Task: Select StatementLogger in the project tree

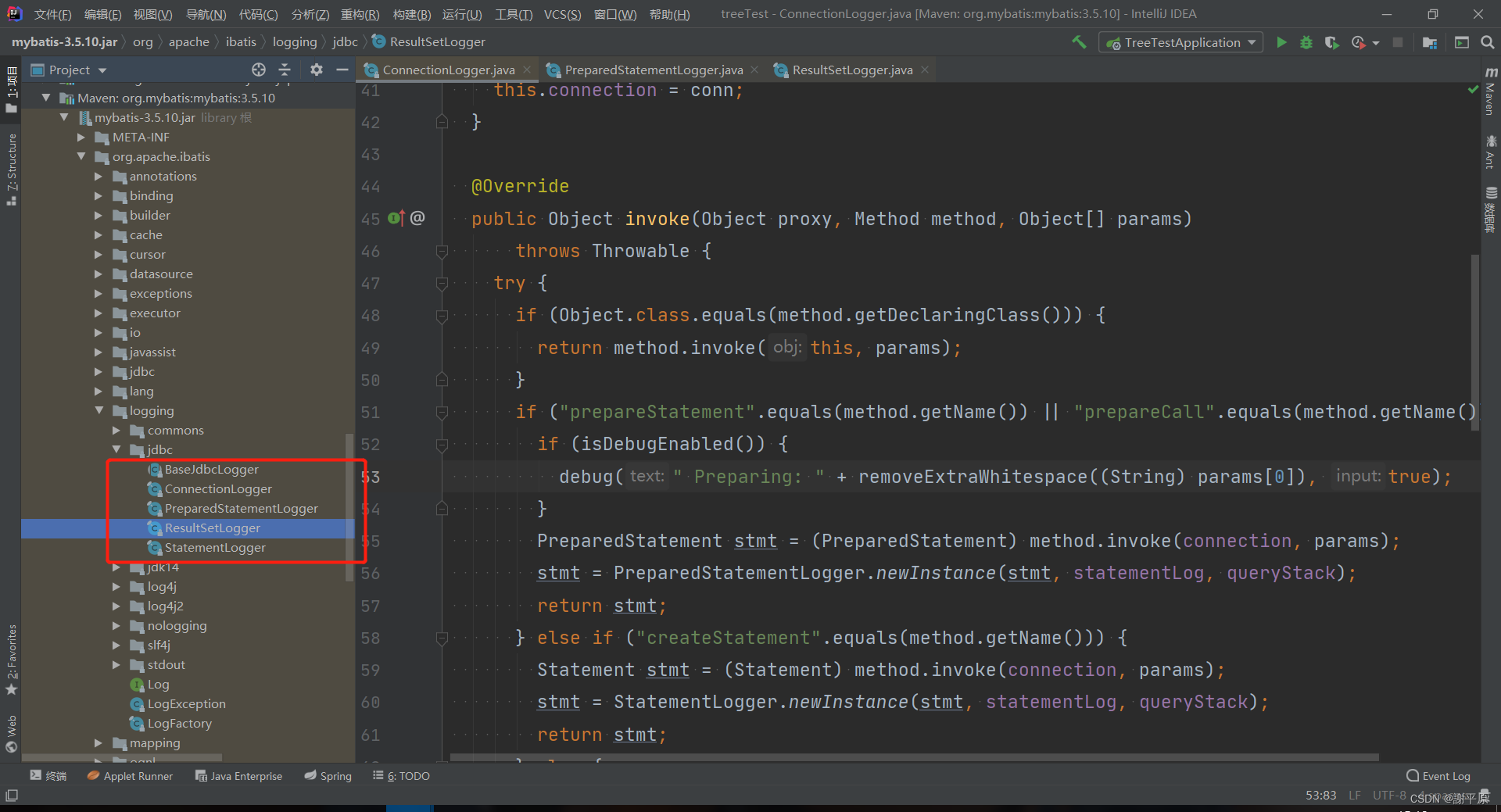Action: 215,547
